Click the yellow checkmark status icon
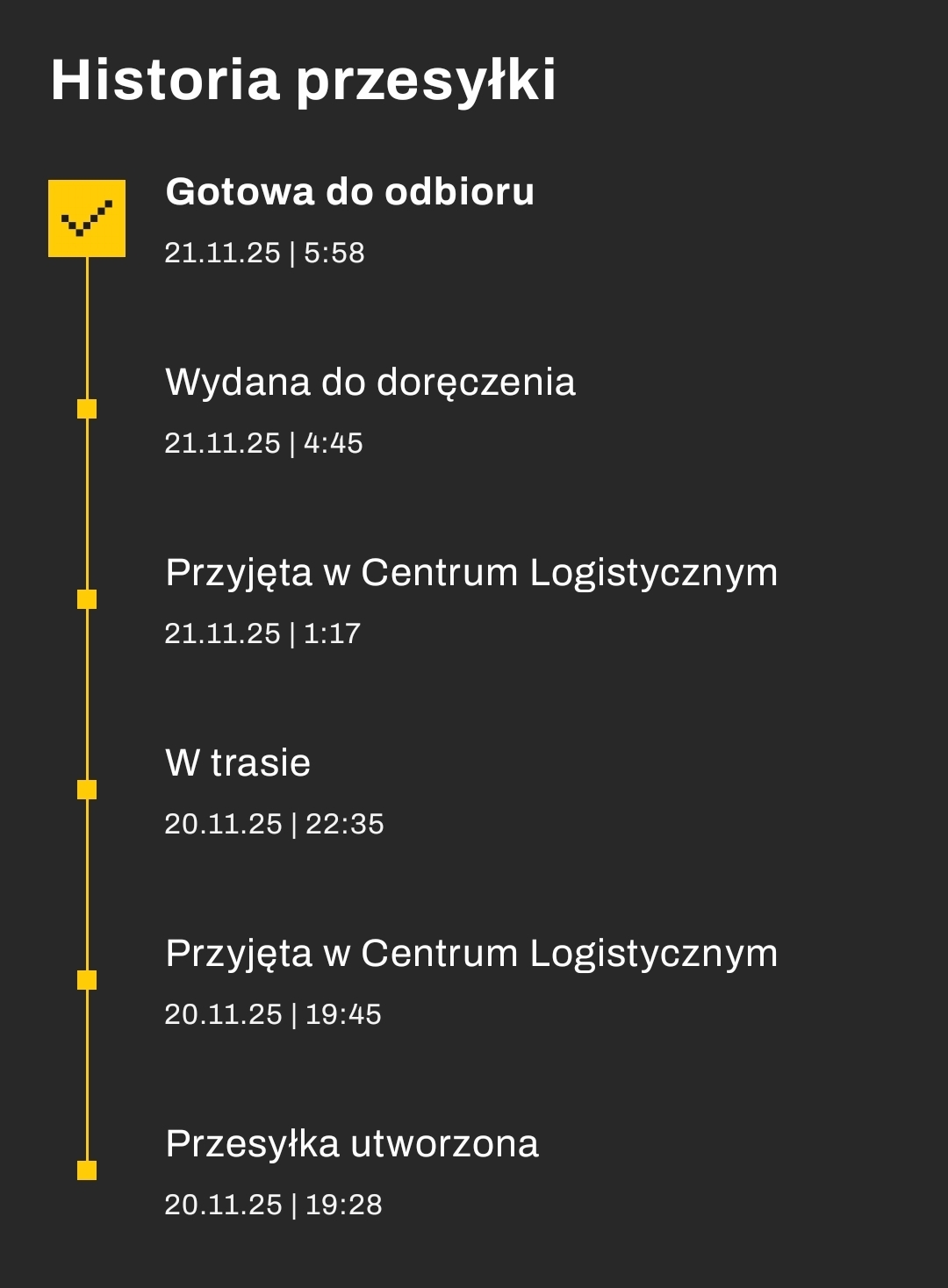948x1288 pixels. [x=87, y=218]
